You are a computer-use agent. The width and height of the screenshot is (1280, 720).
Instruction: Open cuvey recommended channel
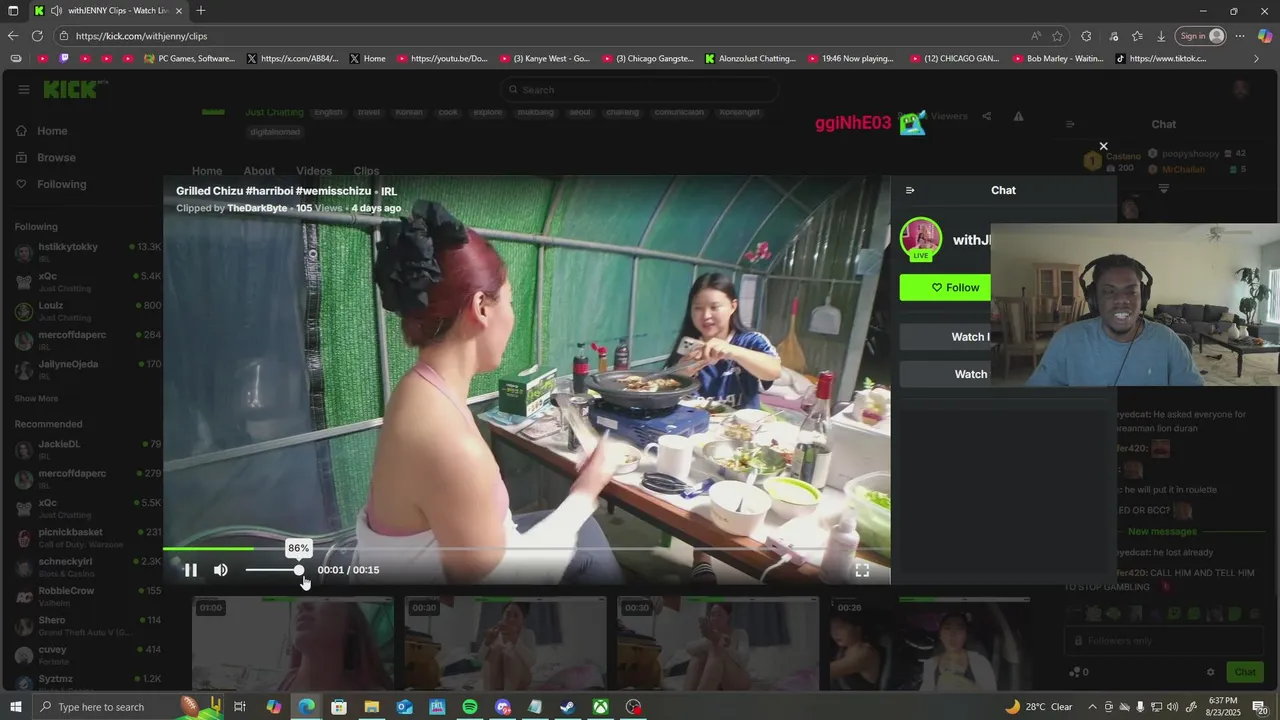[88, 655]
